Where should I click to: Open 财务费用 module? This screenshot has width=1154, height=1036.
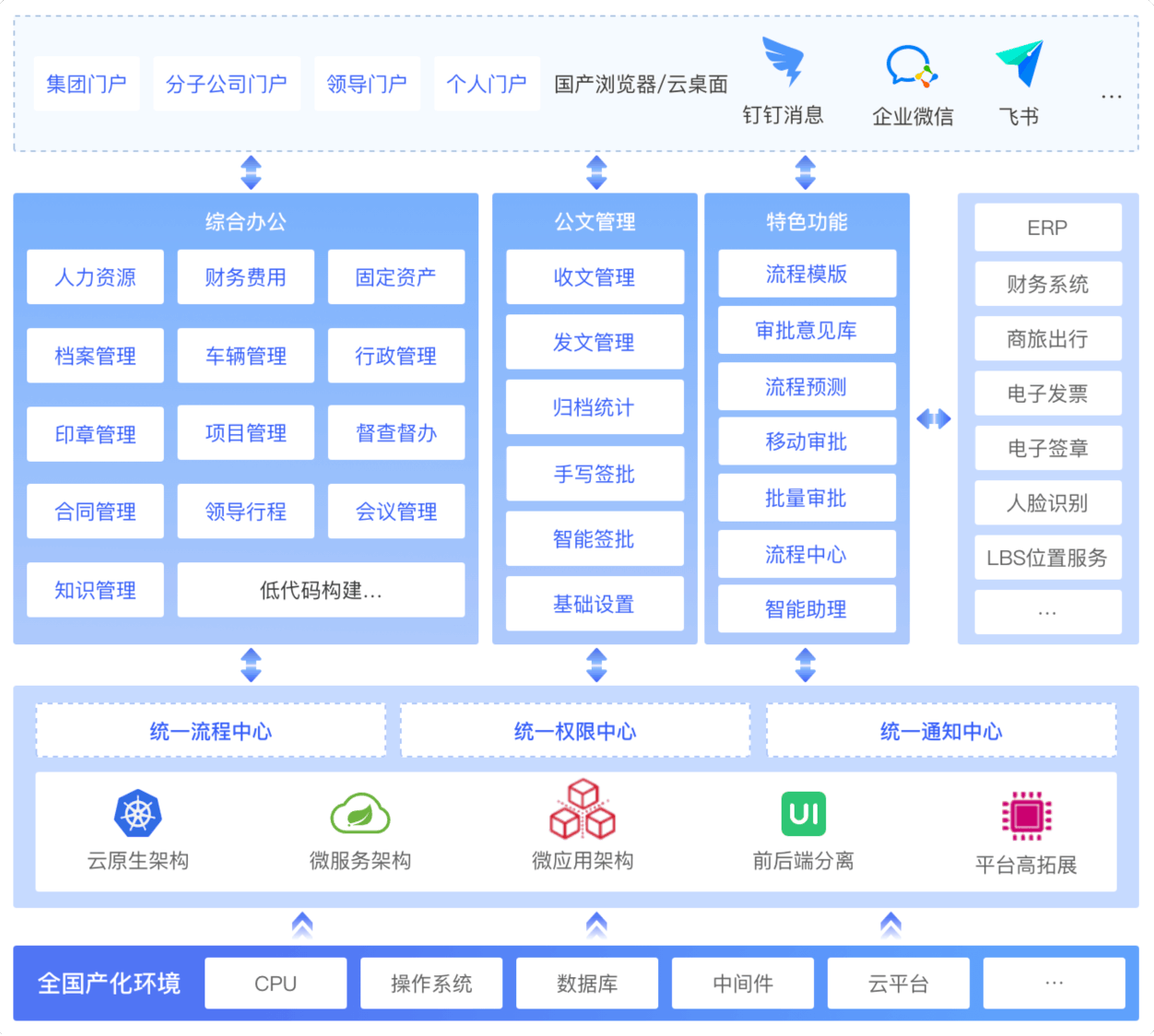point(245,277)
